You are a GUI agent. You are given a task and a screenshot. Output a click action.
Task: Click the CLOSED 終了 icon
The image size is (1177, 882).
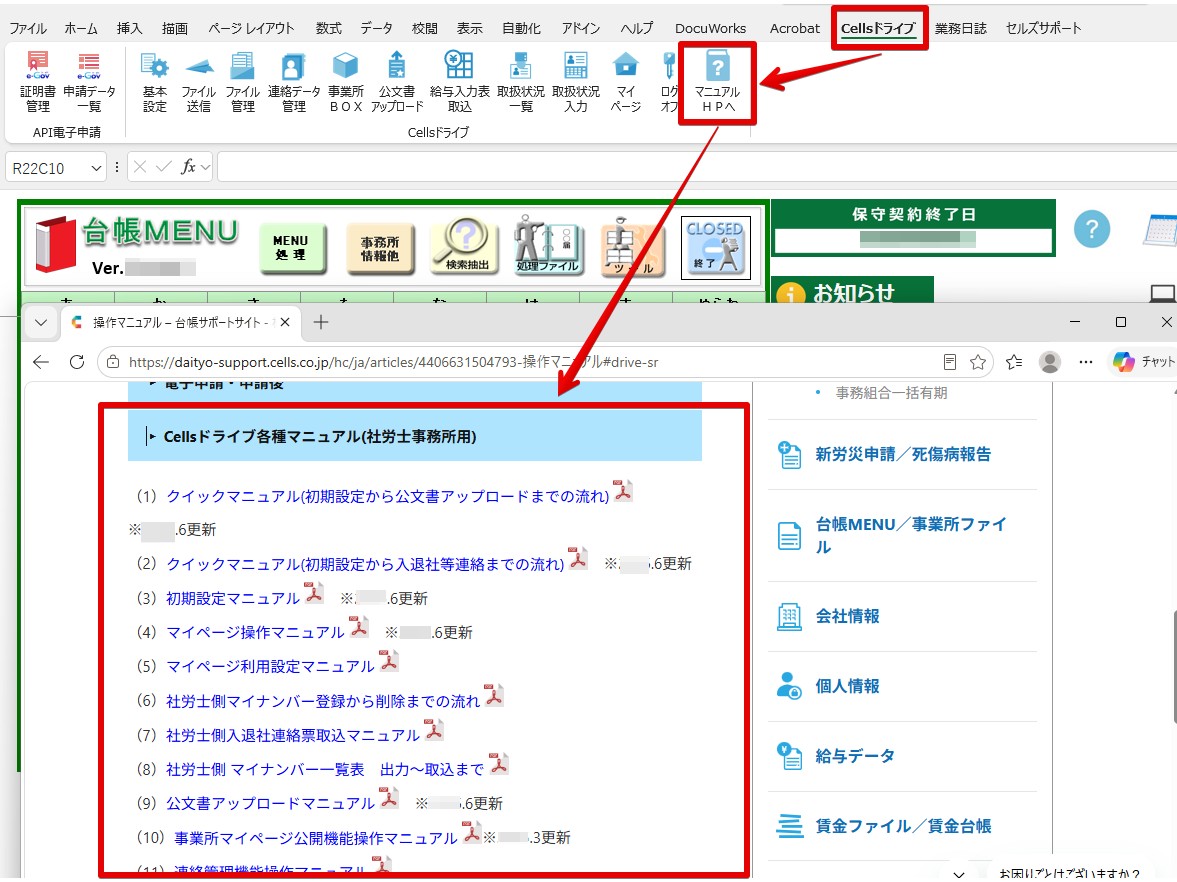point(715,247)
